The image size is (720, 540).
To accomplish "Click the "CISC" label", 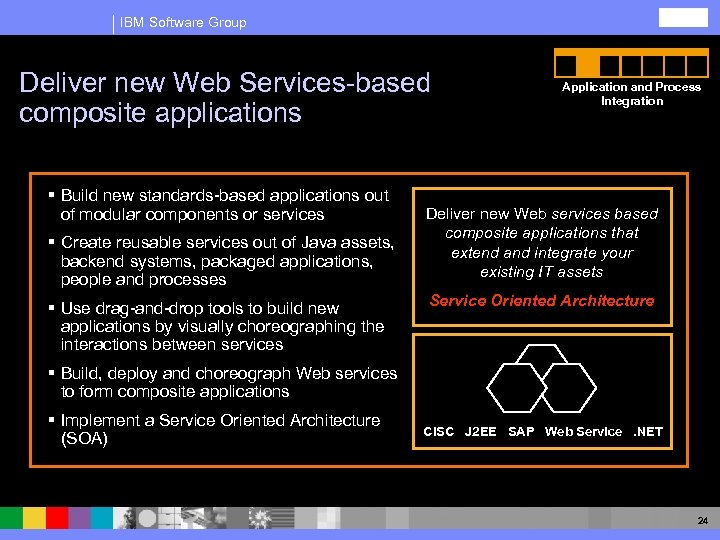I will tap(439, 432).
